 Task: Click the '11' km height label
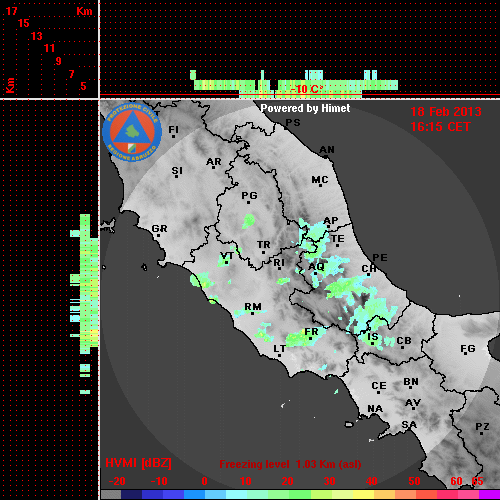49,48
